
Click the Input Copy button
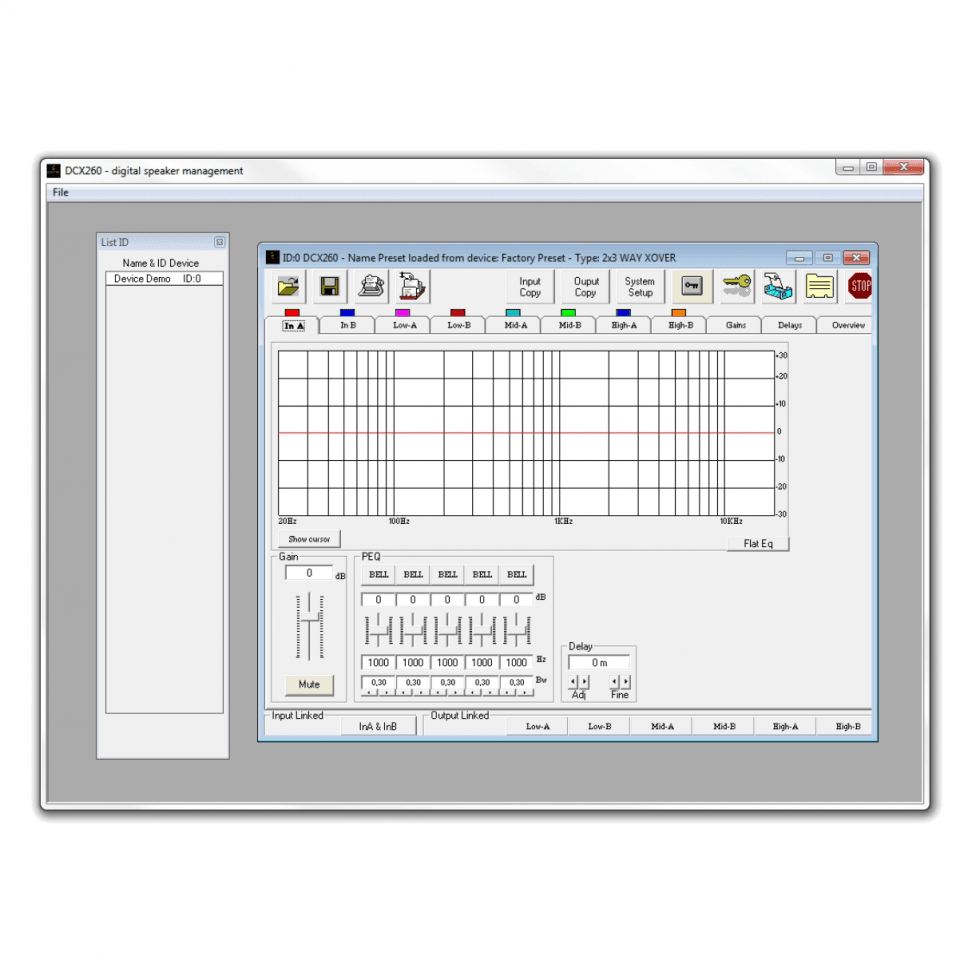point(530,287)
